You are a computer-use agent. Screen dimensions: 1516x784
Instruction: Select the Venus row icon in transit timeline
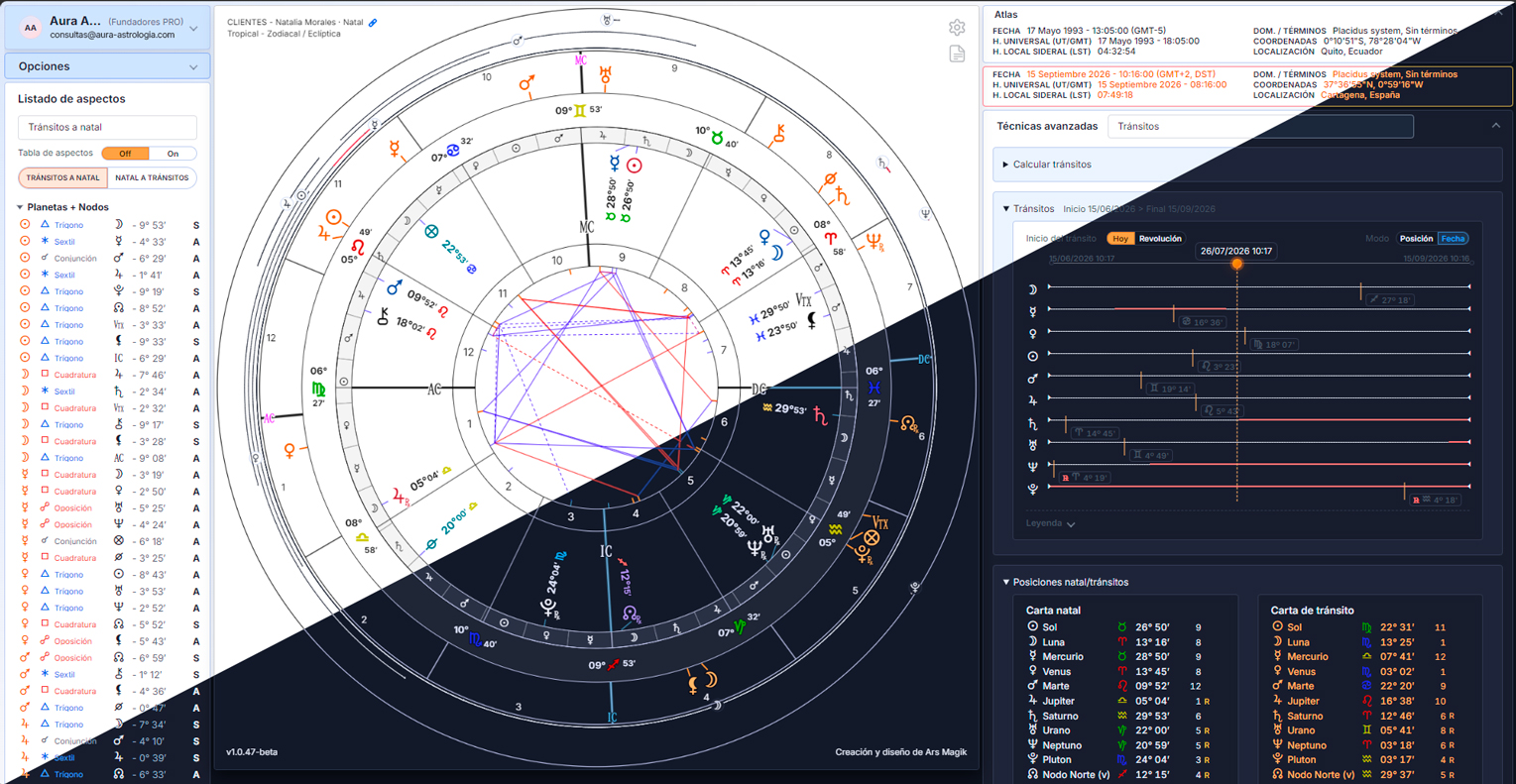1032,334
